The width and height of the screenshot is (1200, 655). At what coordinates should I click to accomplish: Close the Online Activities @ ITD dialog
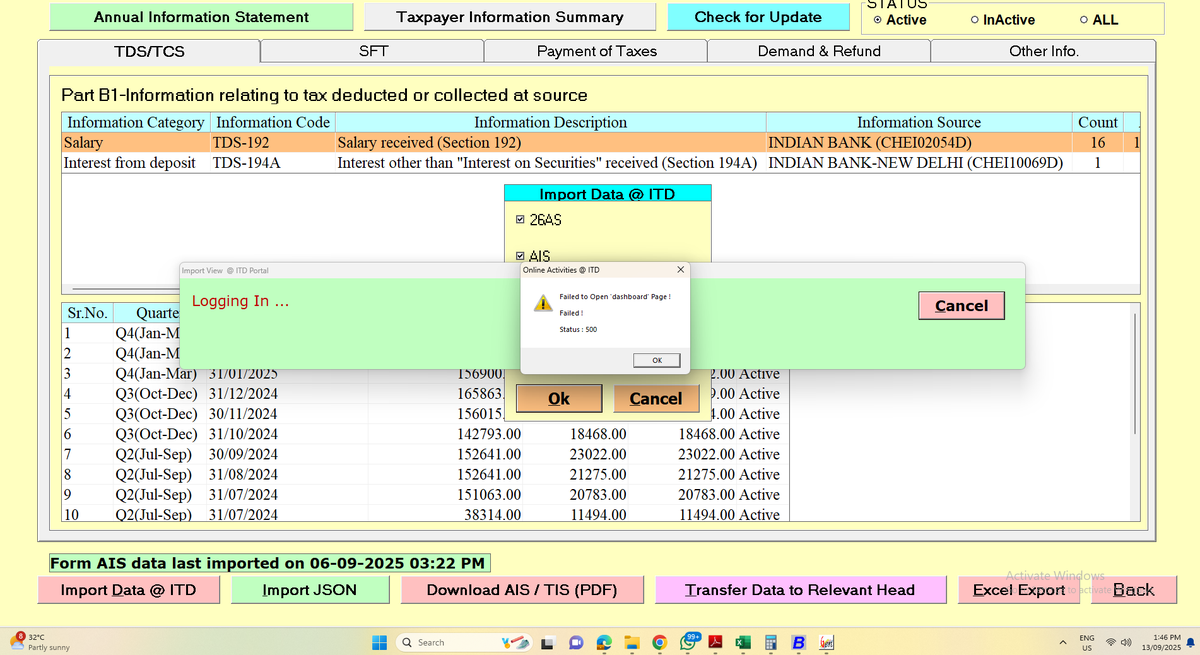point(681,270)
